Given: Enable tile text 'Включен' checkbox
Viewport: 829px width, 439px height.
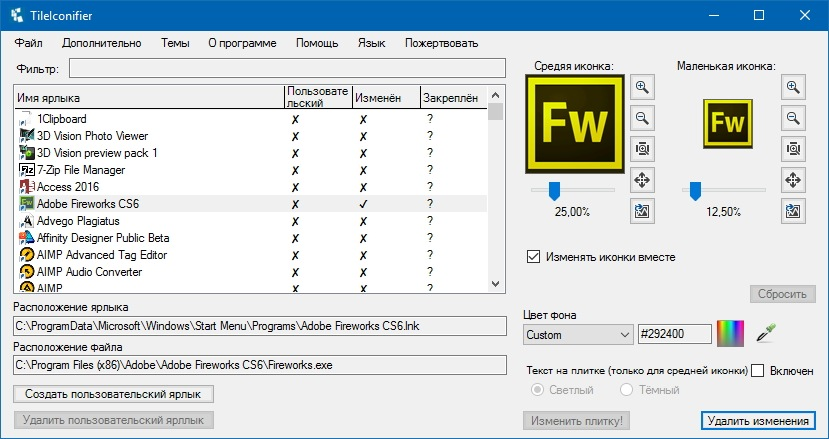Looking at the screenshot, I should [758, 370].
